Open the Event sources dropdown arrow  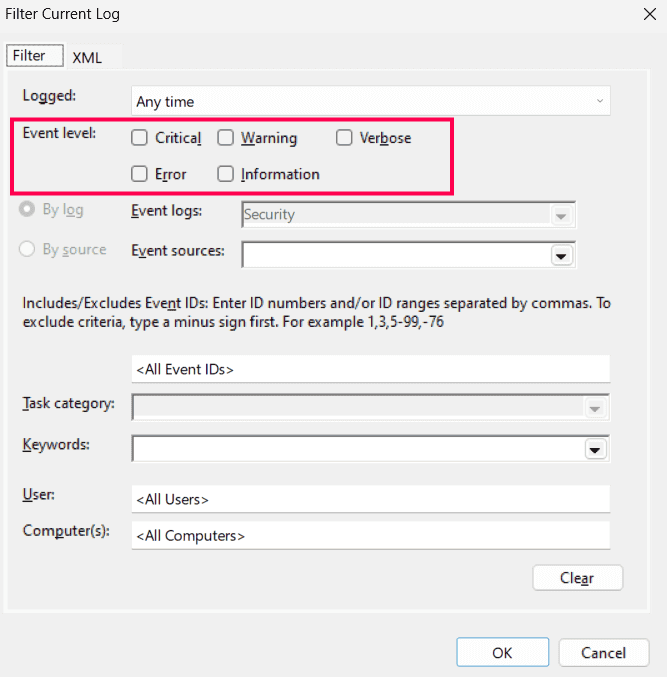(561, 256)
